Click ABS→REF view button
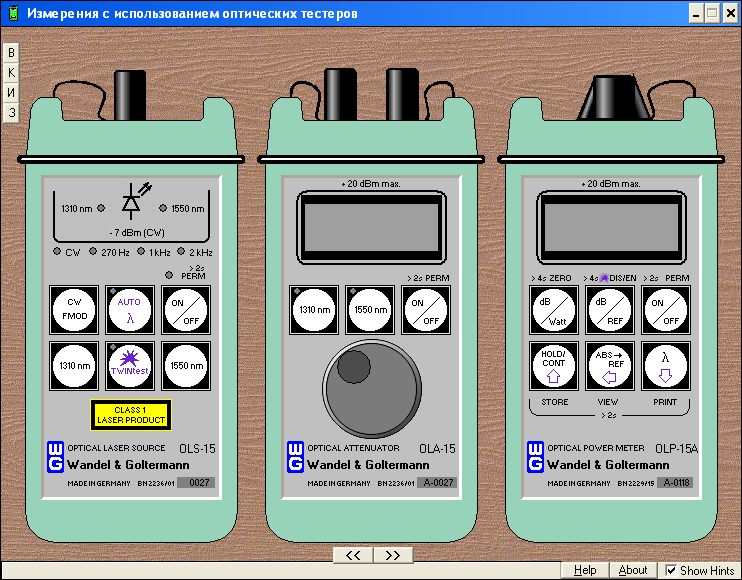 (610, 366)
